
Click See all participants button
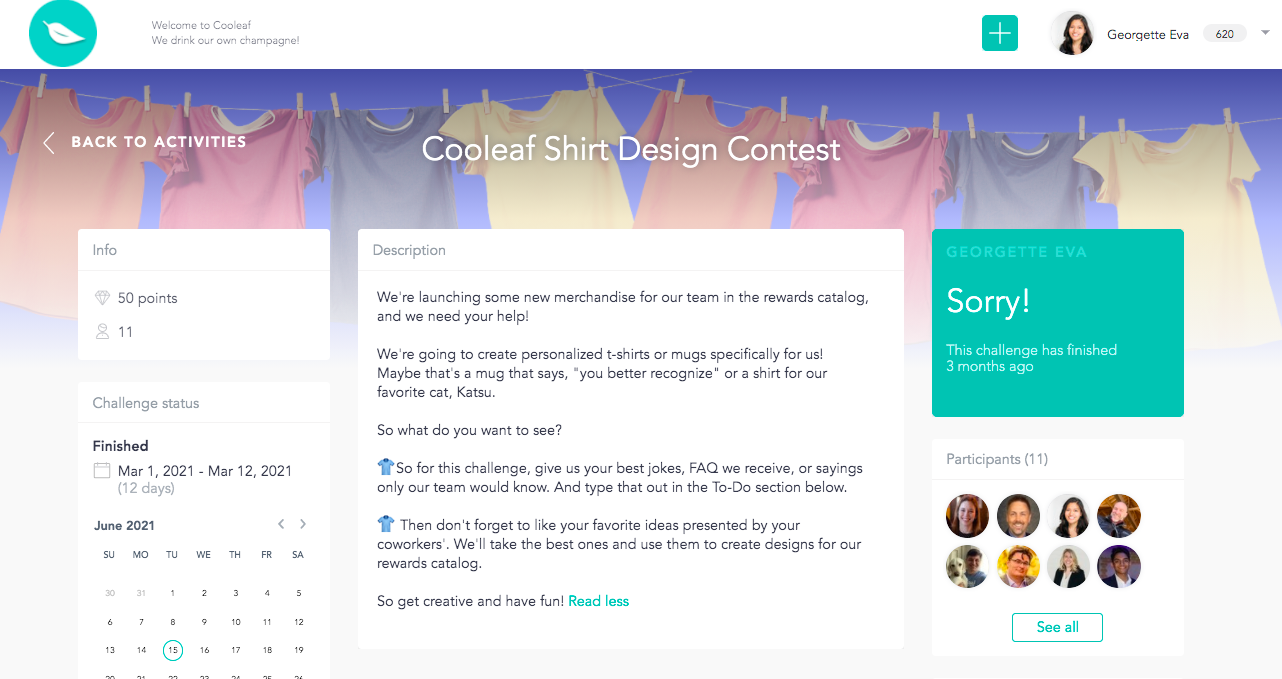(x=1057, y=627)
